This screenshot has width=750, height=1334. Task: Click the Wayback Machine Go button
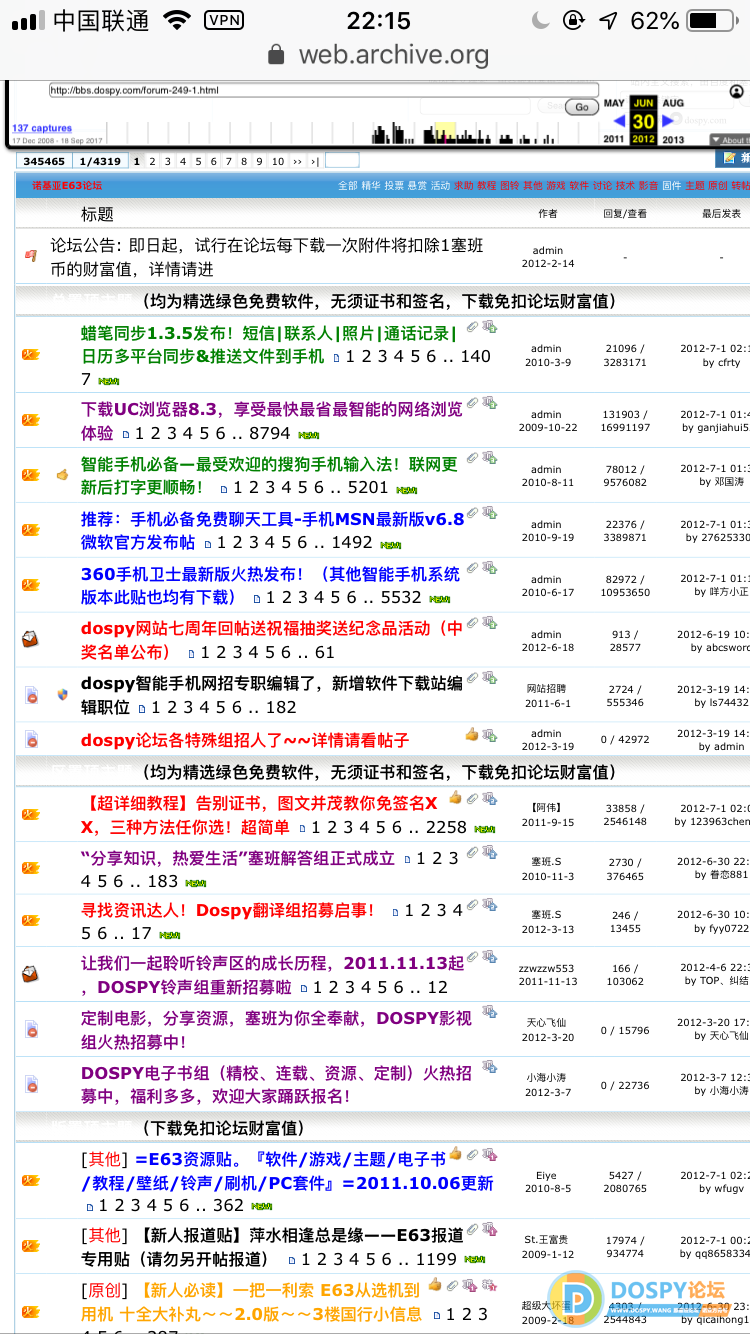tap(581, 107)
